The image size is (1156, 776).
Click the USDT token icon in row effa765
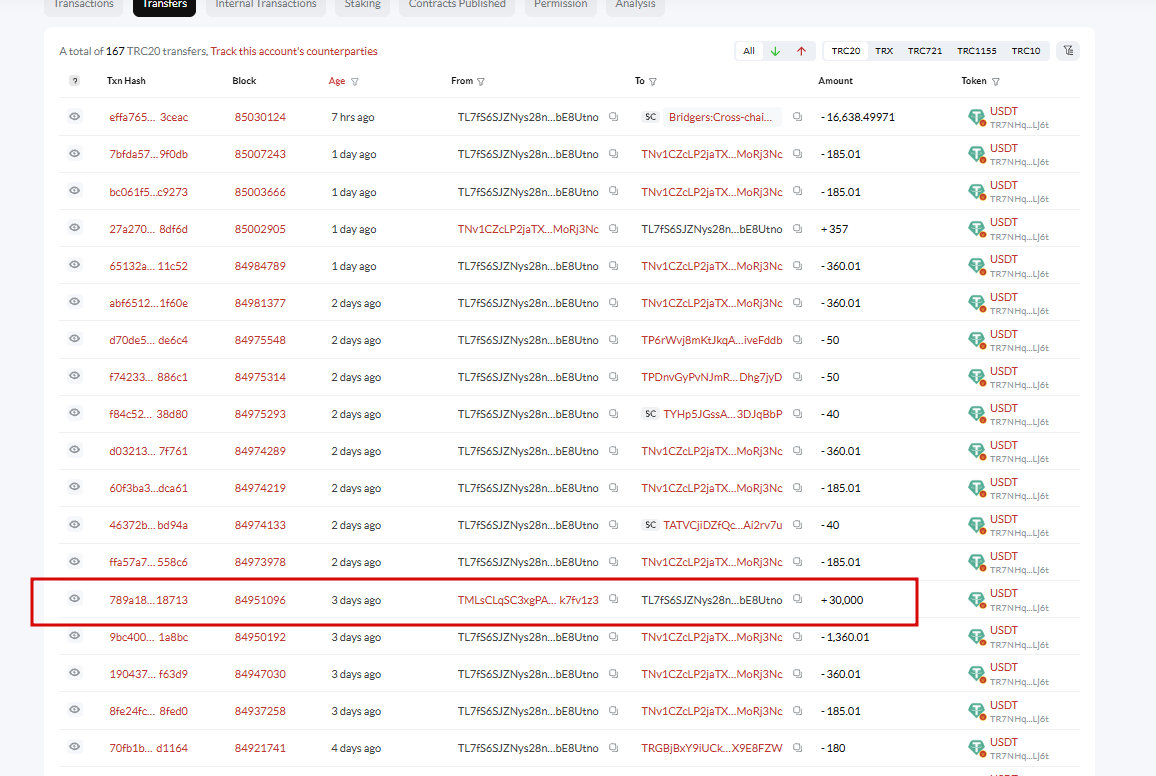click(x=977, y=117)
